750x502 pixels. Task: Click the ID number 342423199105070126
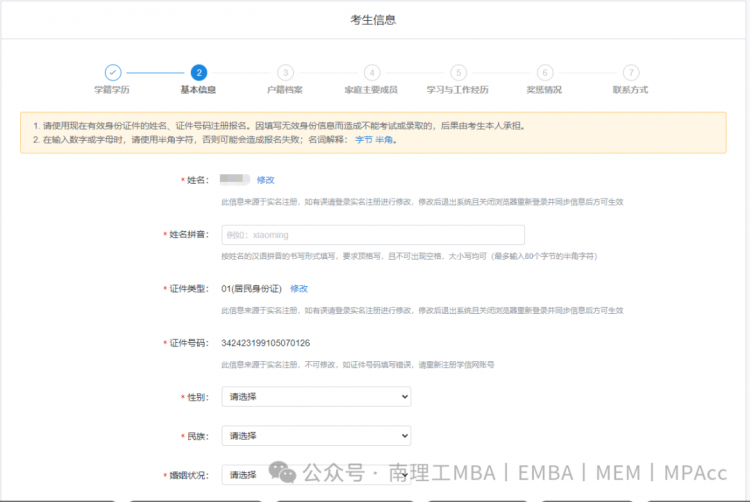[265, 343]
